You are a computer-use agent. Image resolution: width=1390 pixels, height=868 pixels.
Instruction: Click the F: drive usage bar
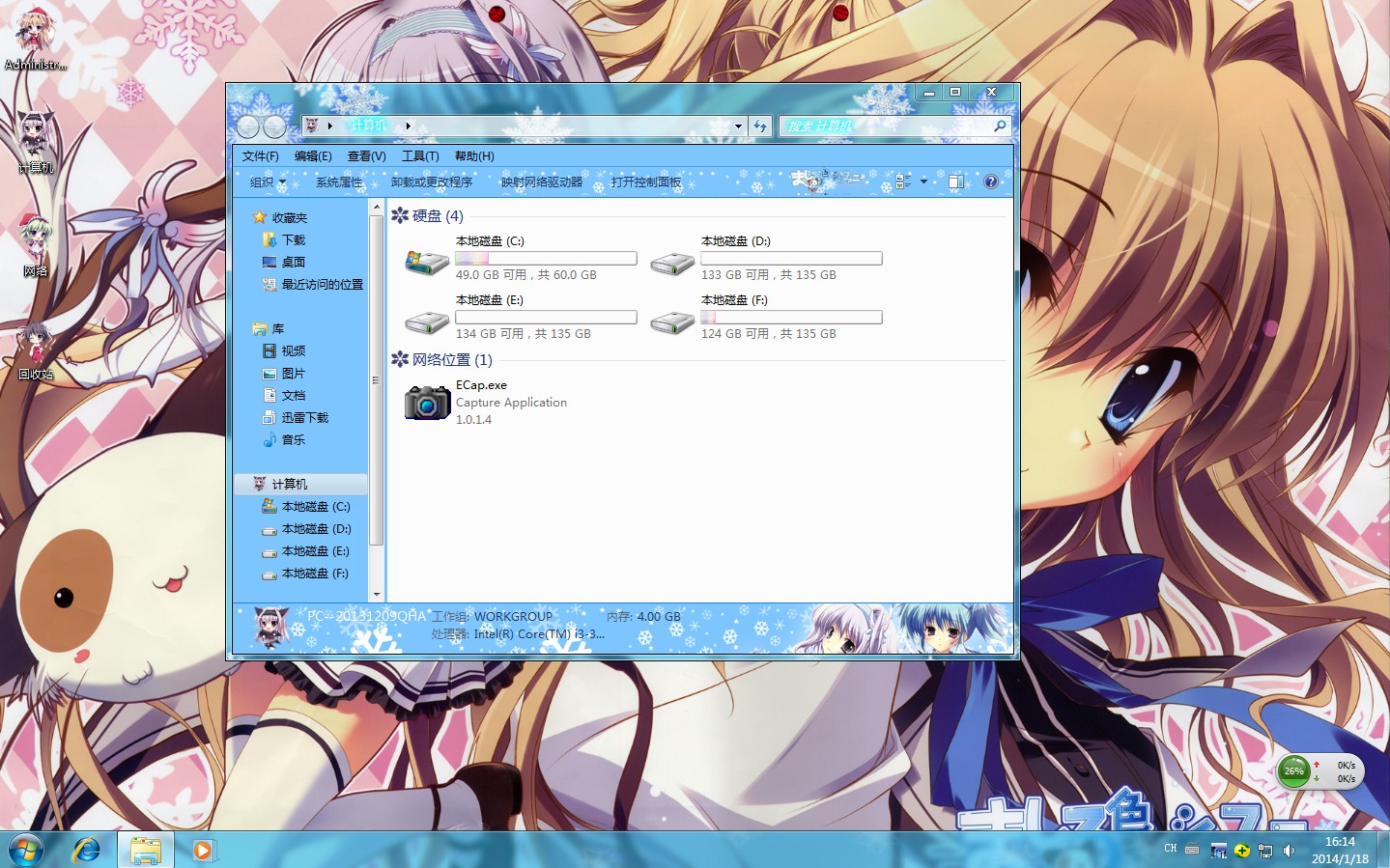(x=791, y=318)
